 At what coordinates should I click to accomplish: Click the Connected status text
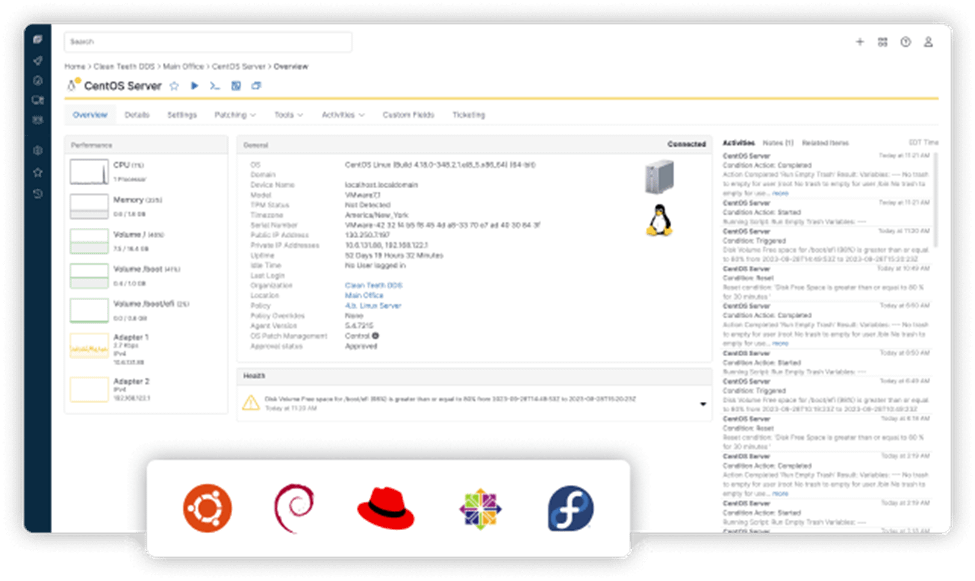tap(686, 144)
